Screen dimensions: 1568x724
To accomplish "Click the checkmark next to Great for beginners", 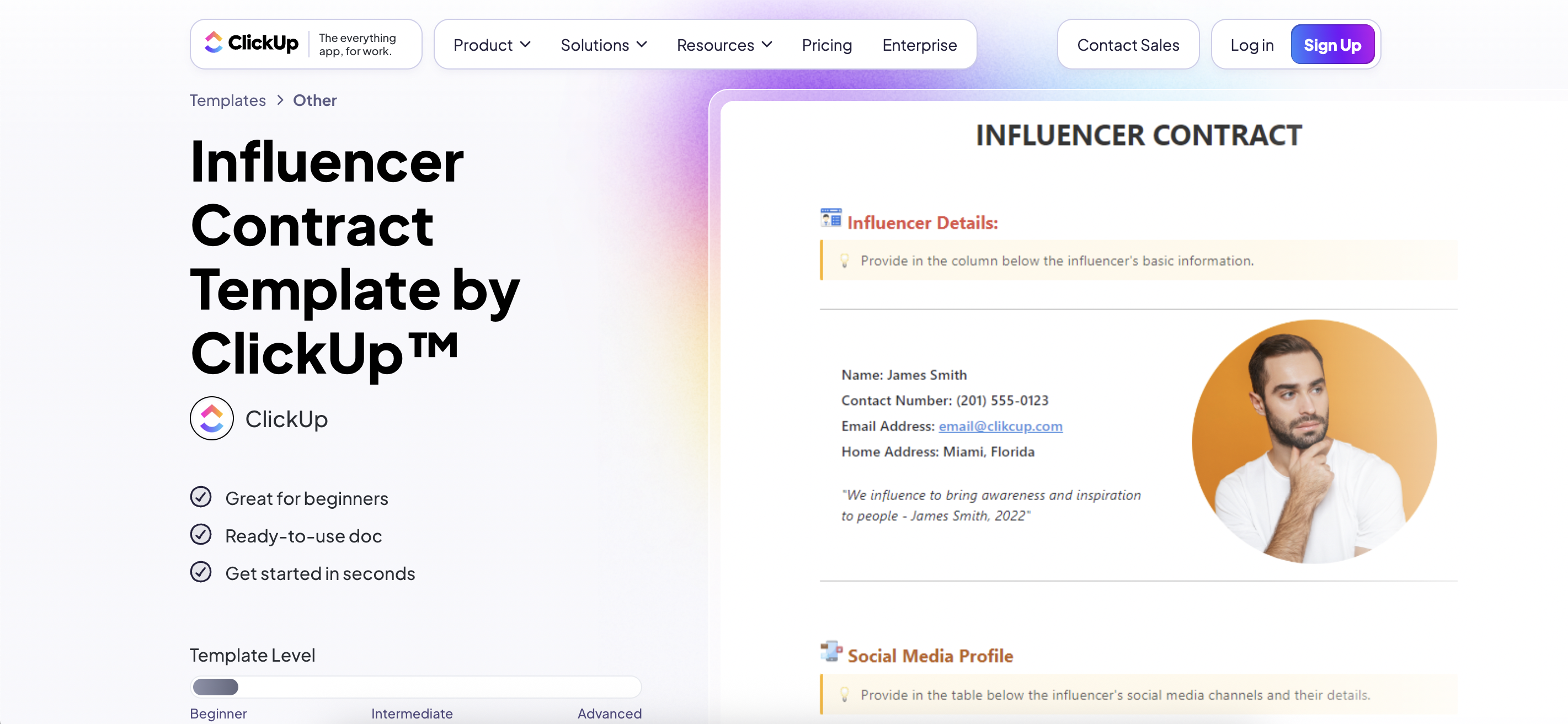I will pyautogui.click(x=200, y=497).
